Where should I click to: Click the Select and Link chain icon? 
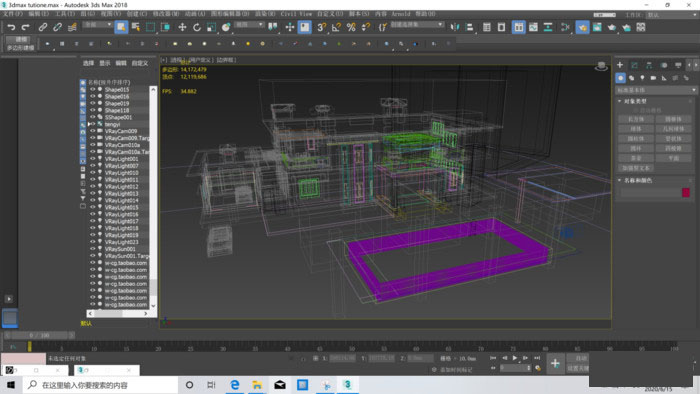pyautogui.click(x=42, y=27)
